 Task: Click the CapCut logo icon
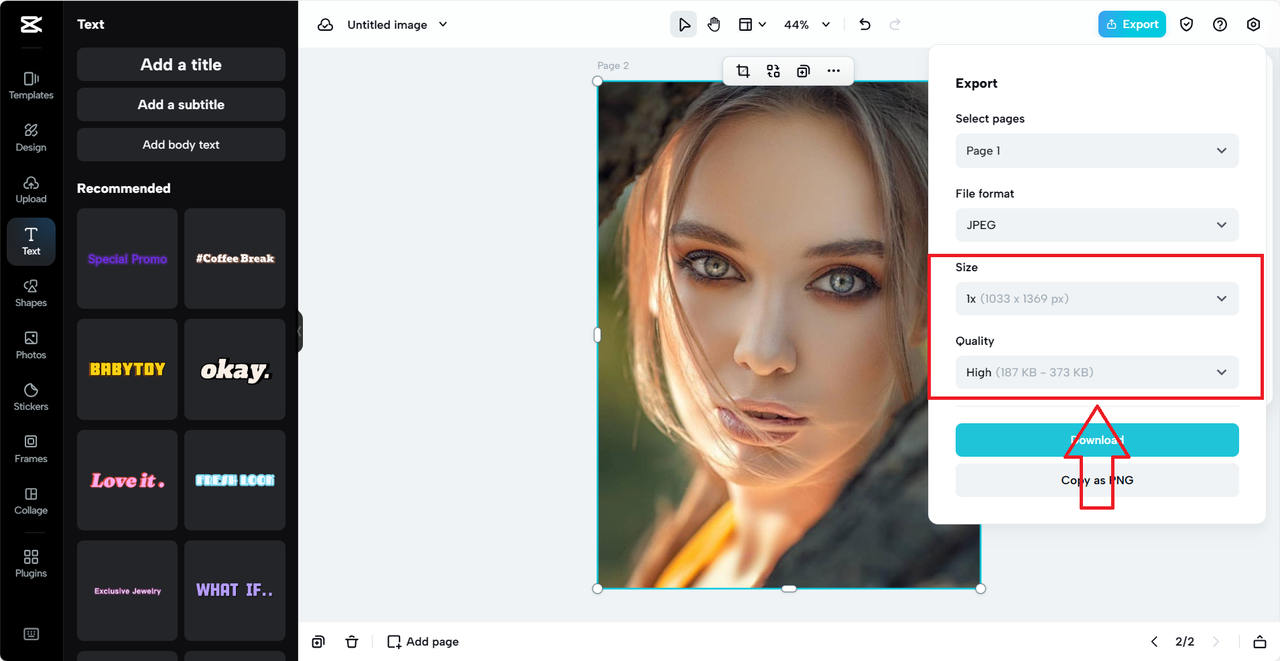click(31, 25)
